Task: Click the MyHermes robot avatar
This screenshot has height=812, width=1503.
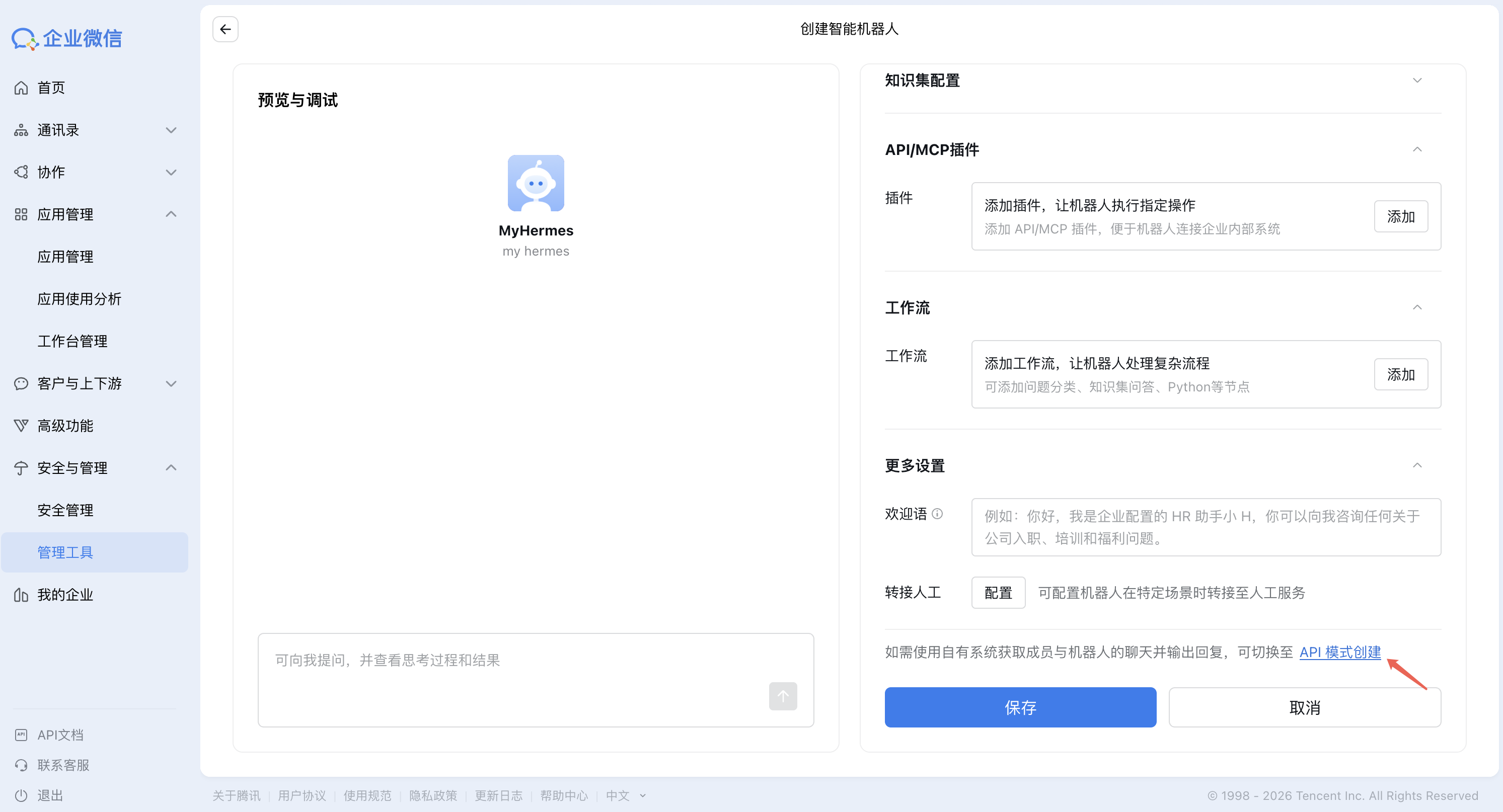Action: (536, 183)
